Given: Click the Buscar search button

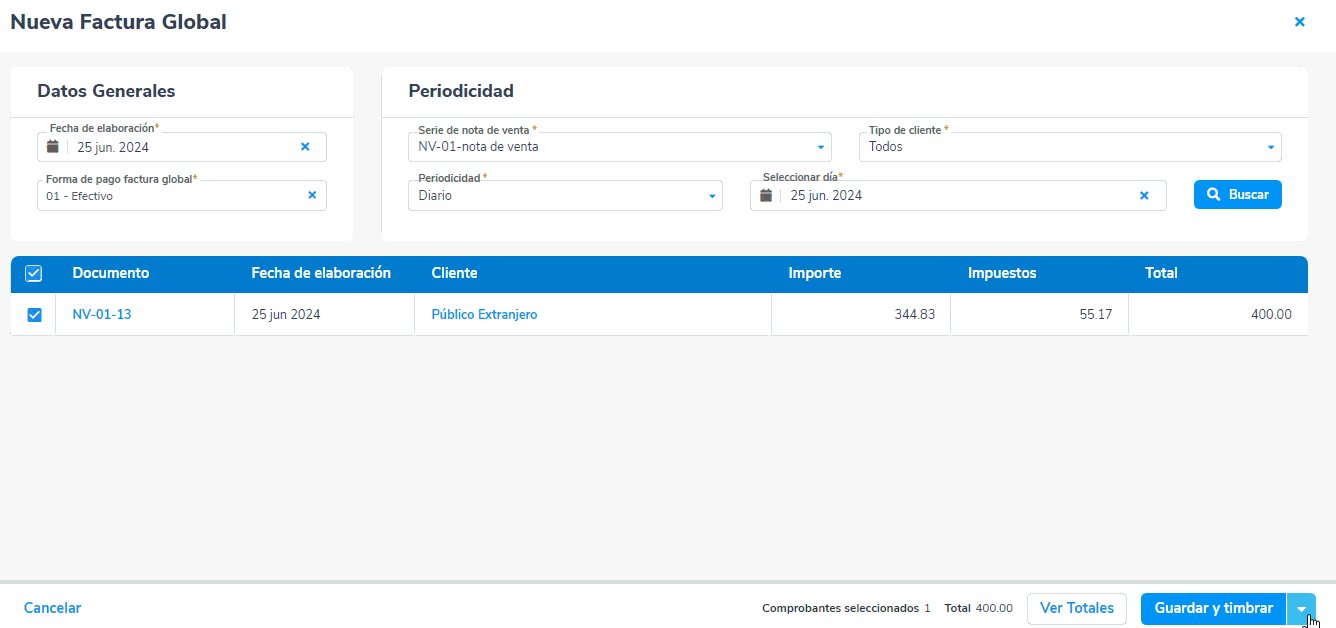Looking at the screenshot, I should click(1237, 195).
